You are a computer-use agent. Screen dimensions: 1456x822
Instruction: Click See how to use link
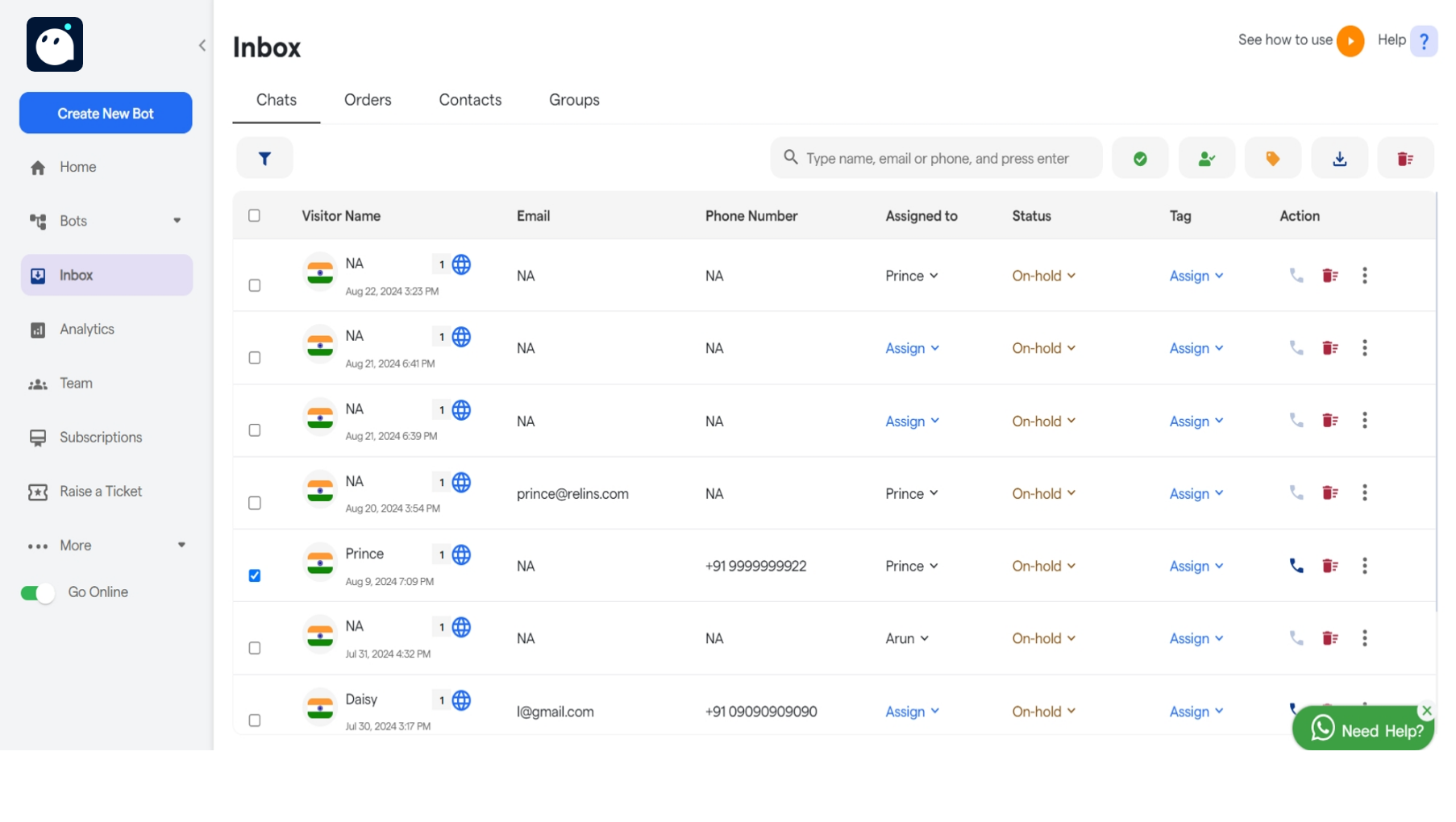tap(1285, 40)
